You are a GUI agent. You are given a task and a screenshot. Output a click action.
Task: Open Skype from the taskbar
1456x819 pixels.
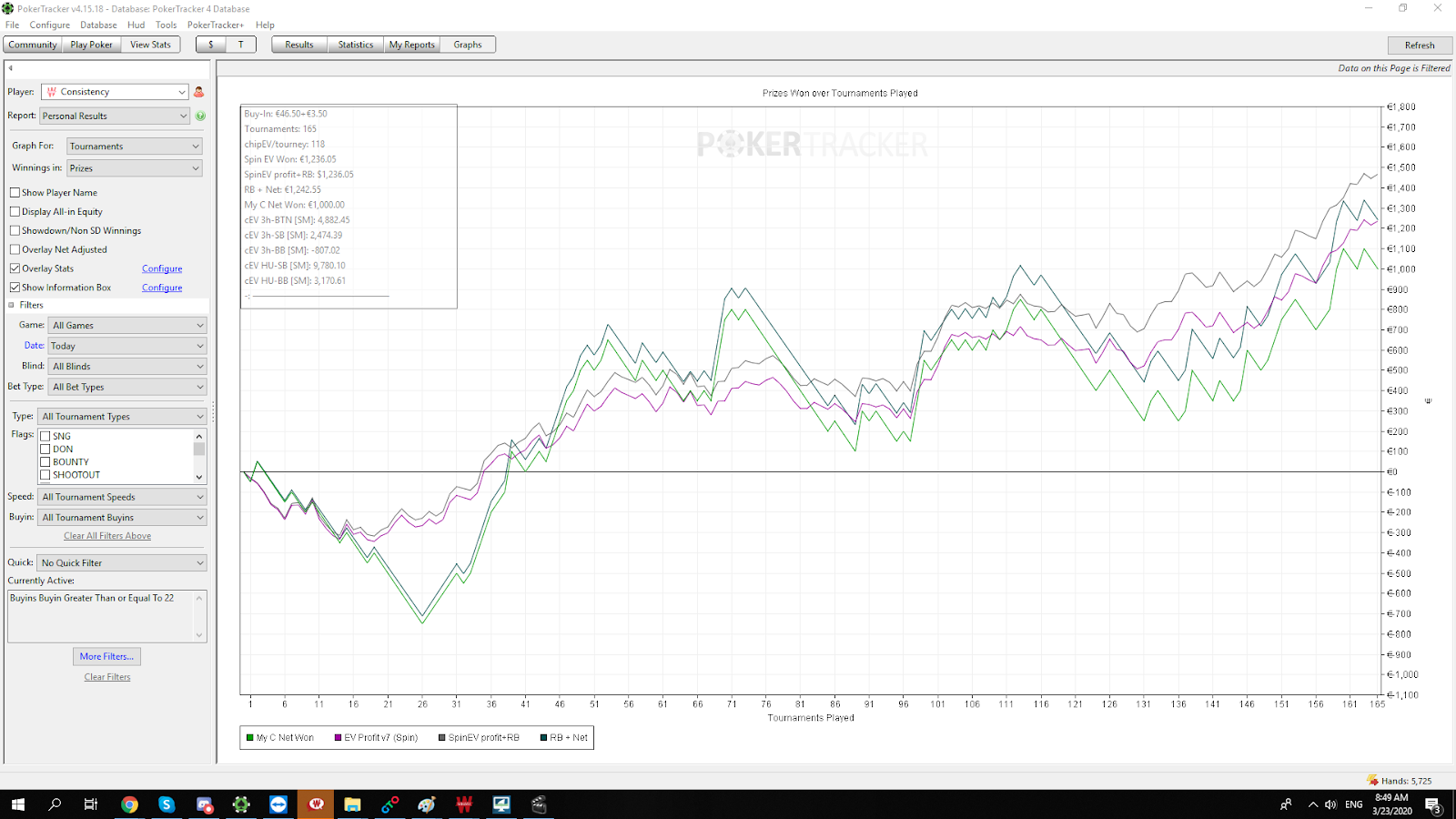(x=167, y=804)
